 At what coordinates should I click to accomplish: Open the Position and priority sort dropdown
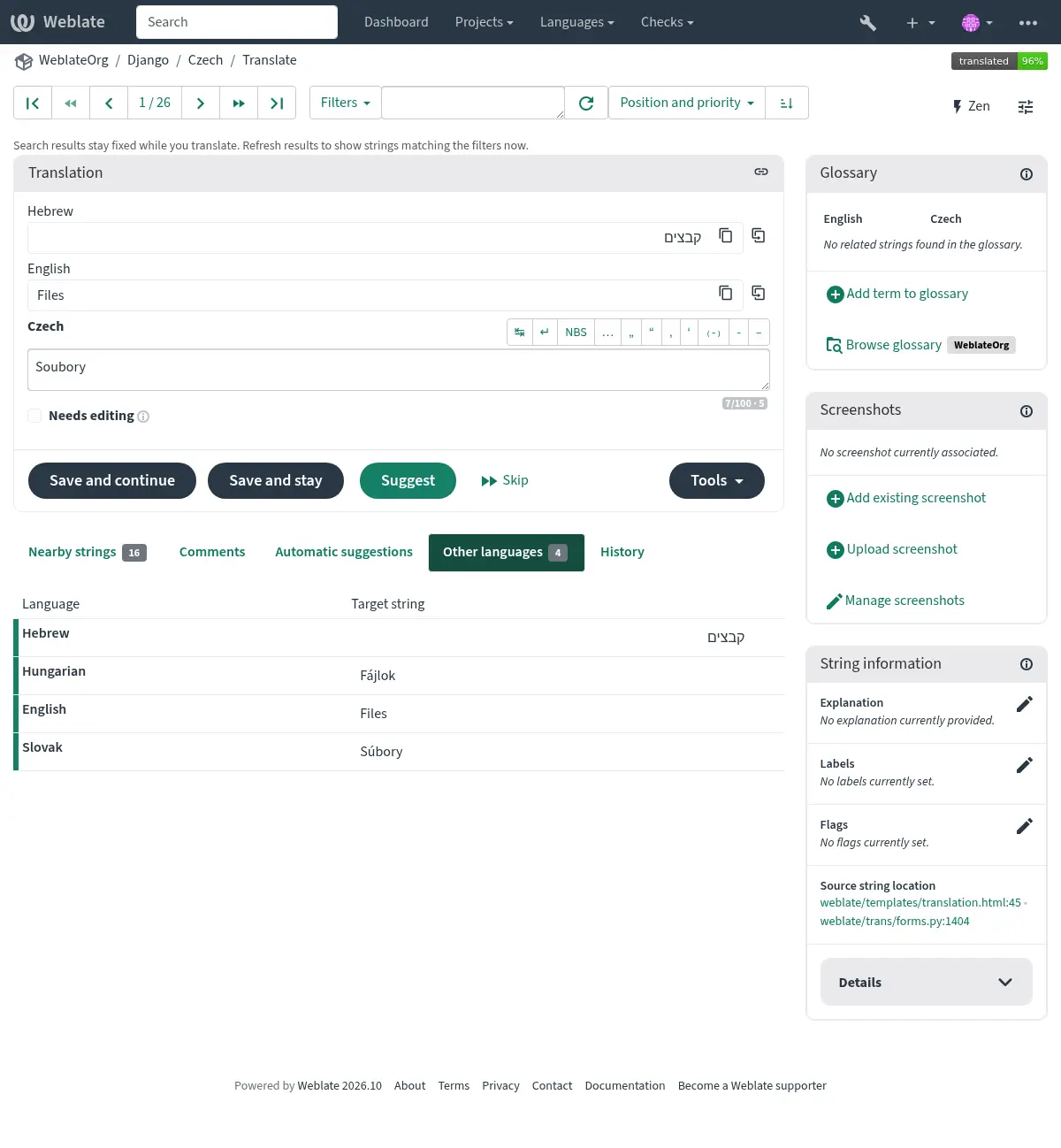(687, 103)
